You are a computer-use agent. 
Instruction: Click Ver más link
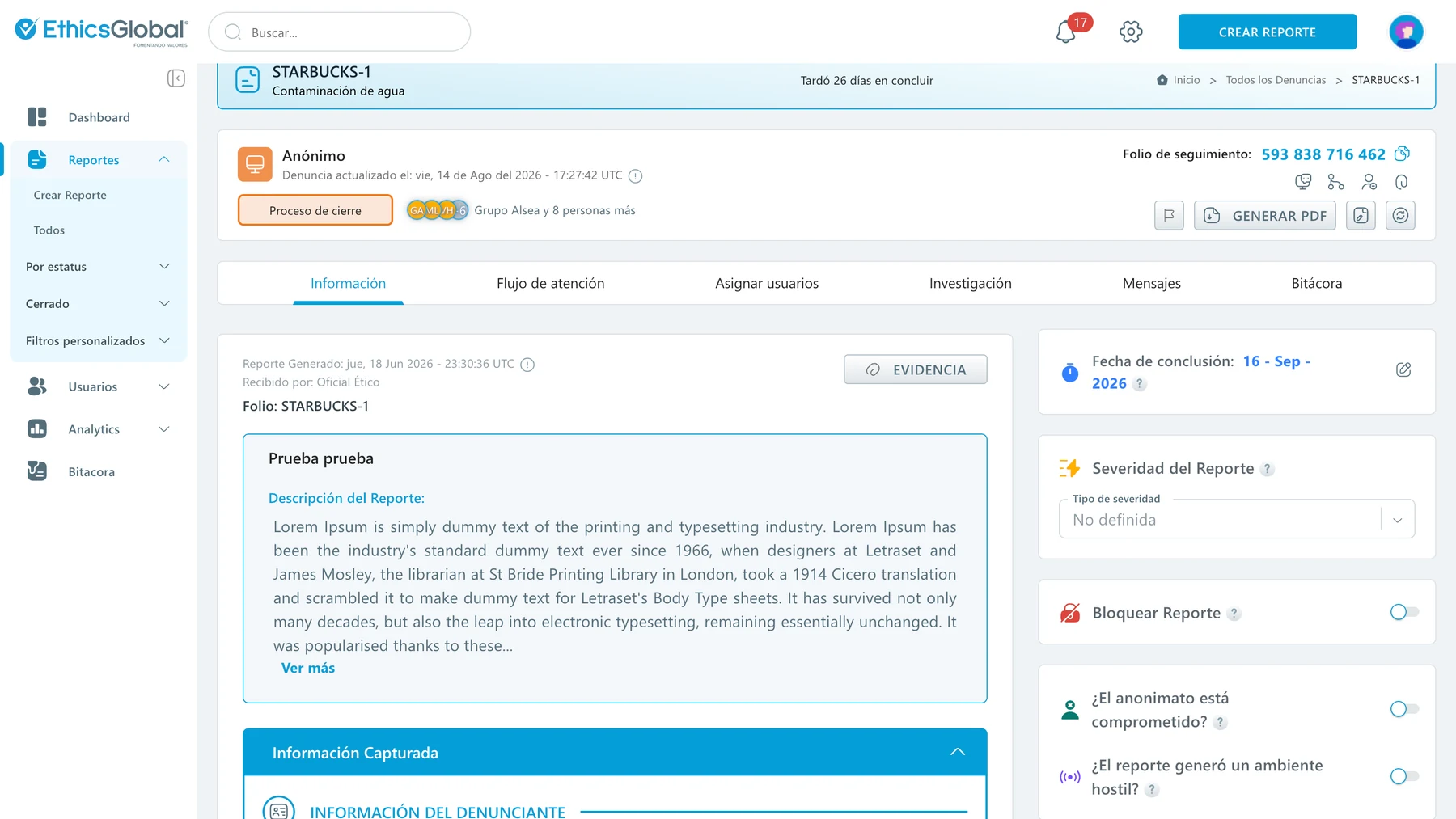(307, 669)
